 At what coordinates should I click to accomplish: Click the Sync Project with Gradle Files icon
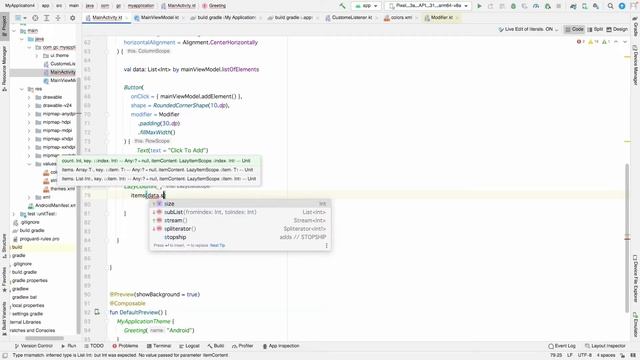[x=573, y=6]
